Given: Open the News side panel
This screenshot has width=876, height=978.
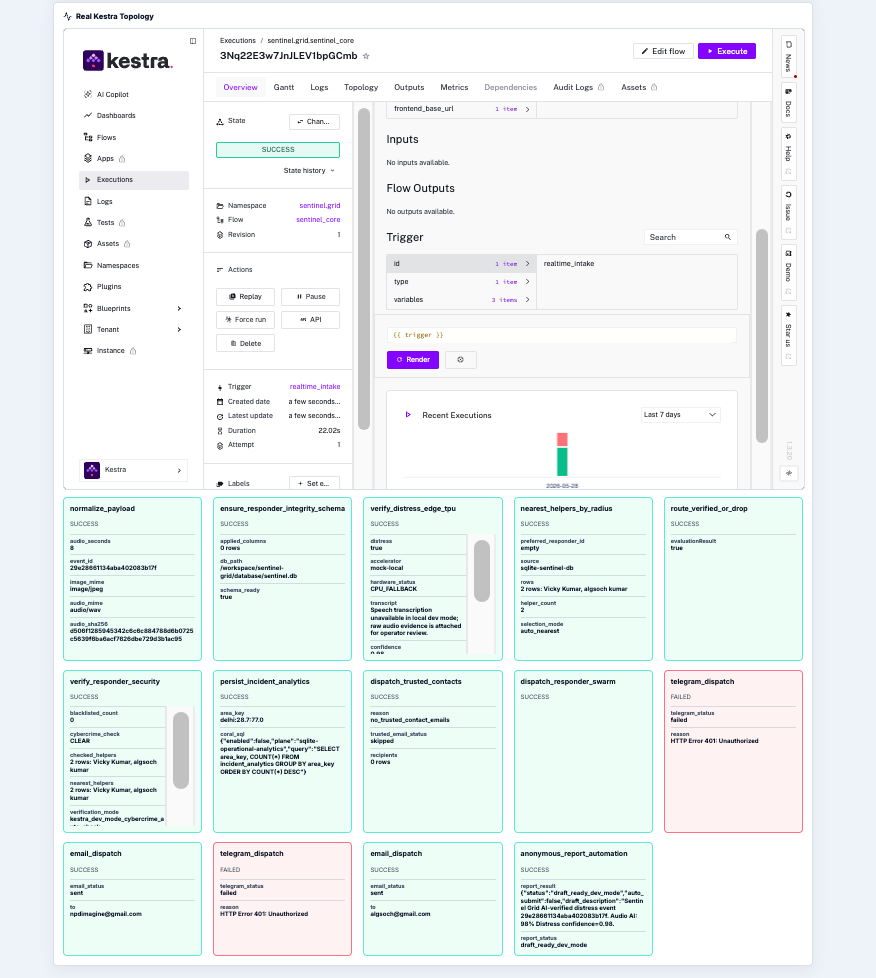Looking at the screenshot, I should pyautogui.click(x=789, y=56).
